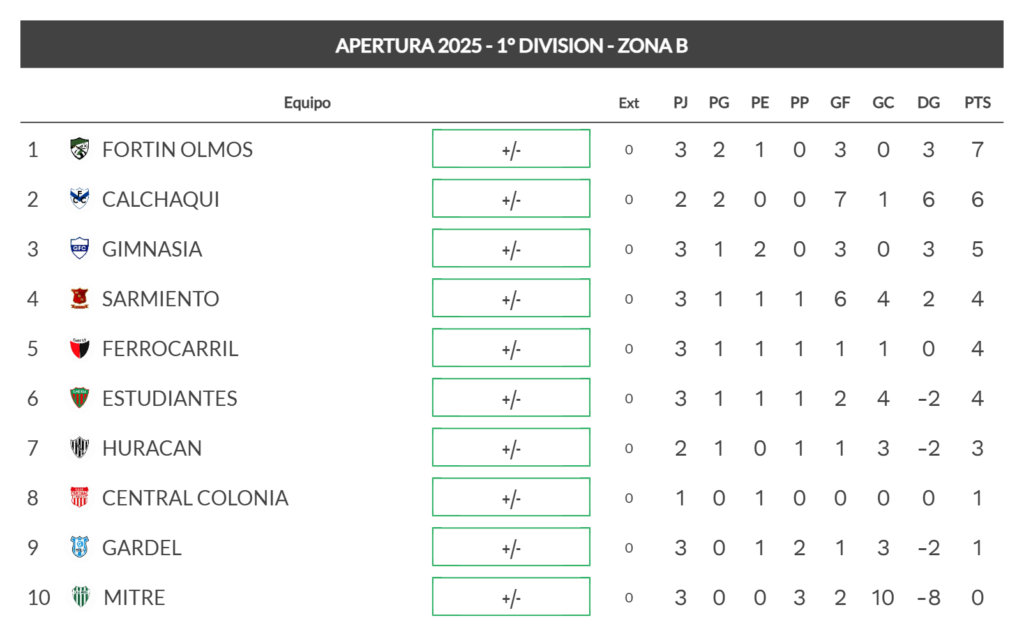This screenshot has height=642, width=1024.
Task: Click the Gardel team crest
Action: (x=79, y=548)
